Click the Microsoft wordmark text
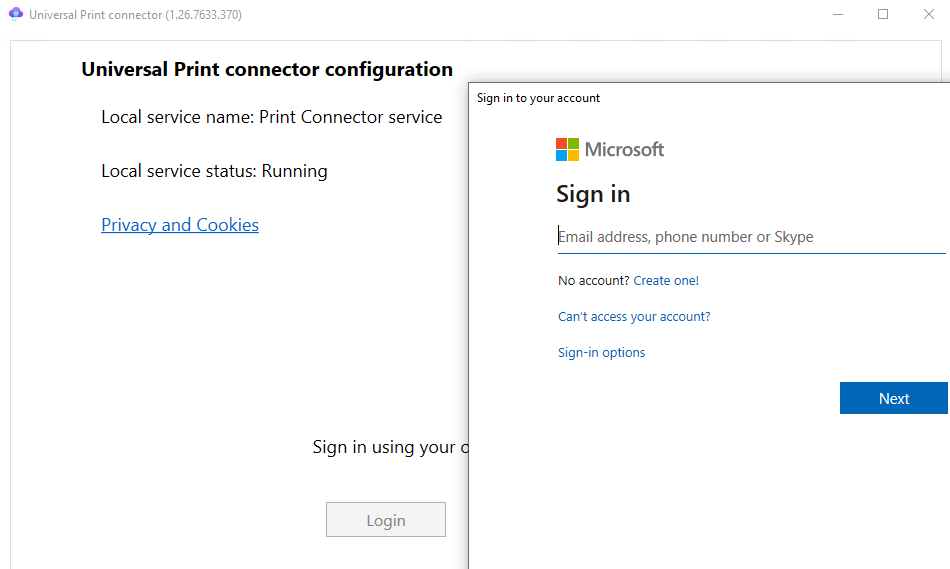 624,149
